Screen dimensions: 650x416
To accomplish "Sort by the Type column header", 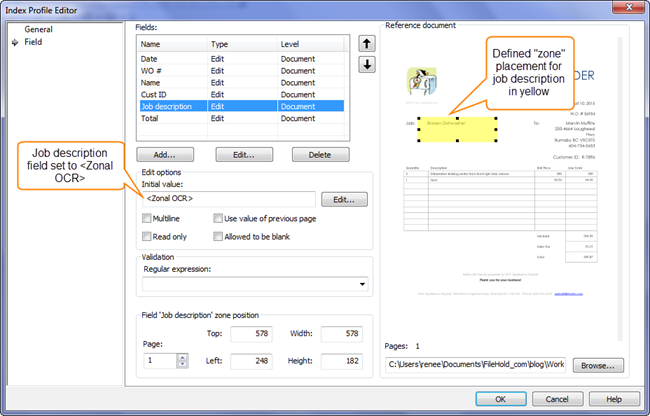I will pyautogui.click(x=242, y=44).
